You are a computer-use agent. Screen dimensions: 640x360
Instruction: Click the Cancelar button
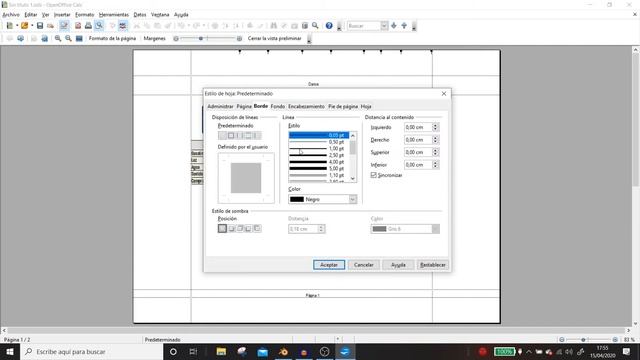click(364, 265)
